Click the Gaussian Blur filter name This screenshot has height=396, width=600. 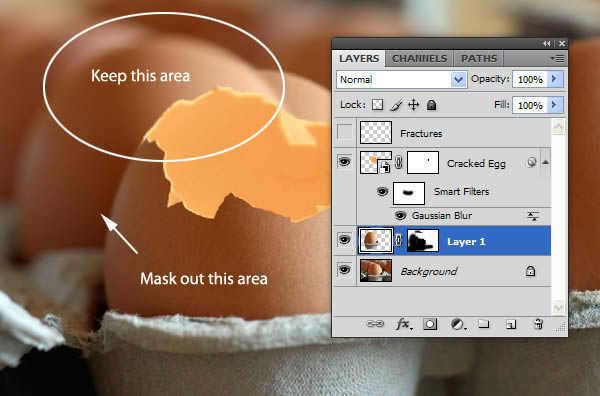pos(442,216)
